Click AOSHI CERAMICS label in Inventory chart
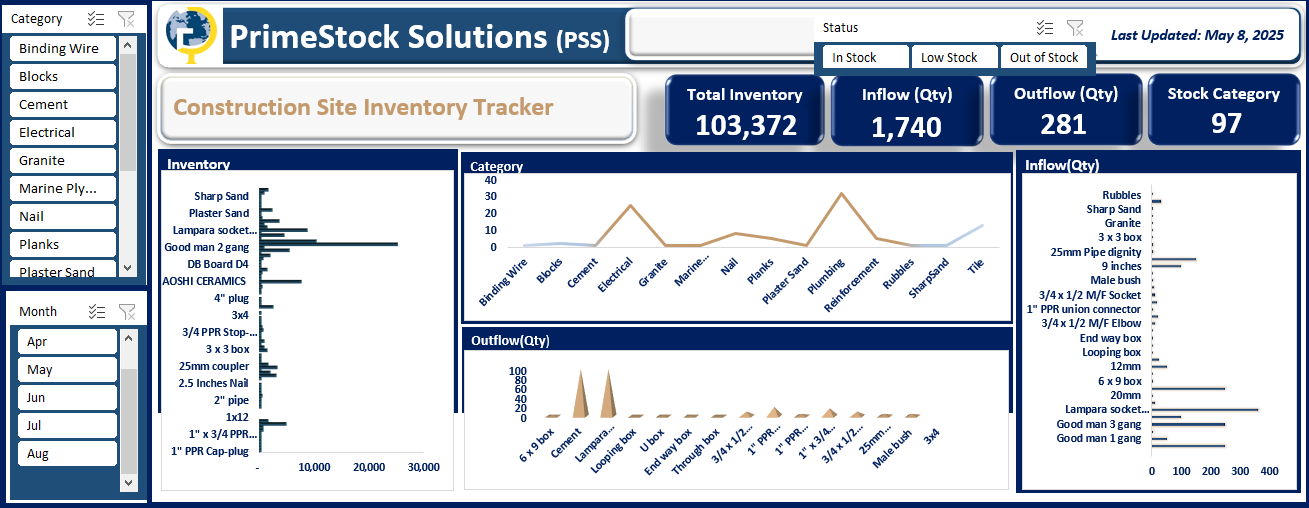This screenshot has height=508, width=1309. (x=205, y=281)
